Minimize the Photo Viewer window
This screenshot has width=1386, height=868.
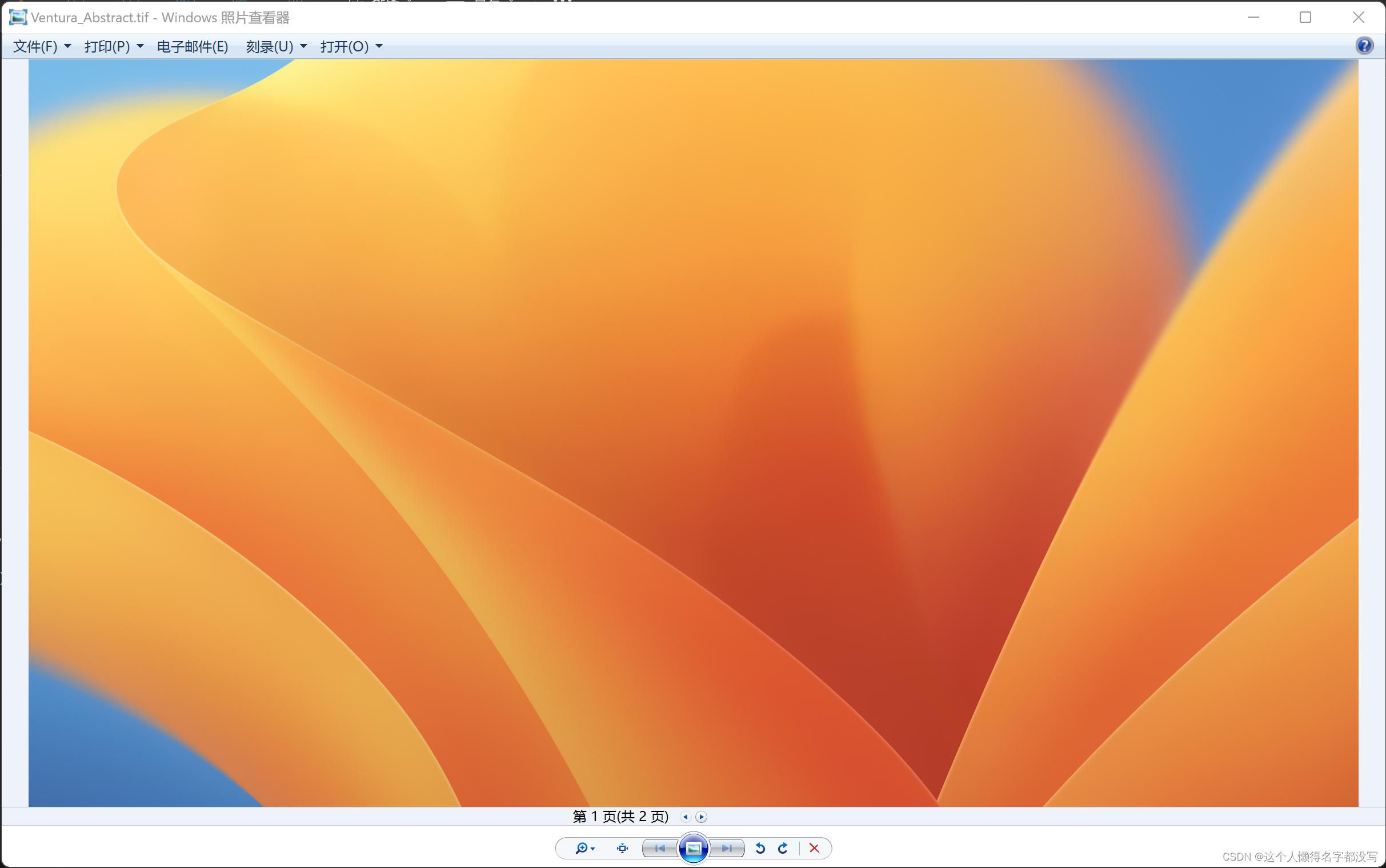click(1253, 18)
